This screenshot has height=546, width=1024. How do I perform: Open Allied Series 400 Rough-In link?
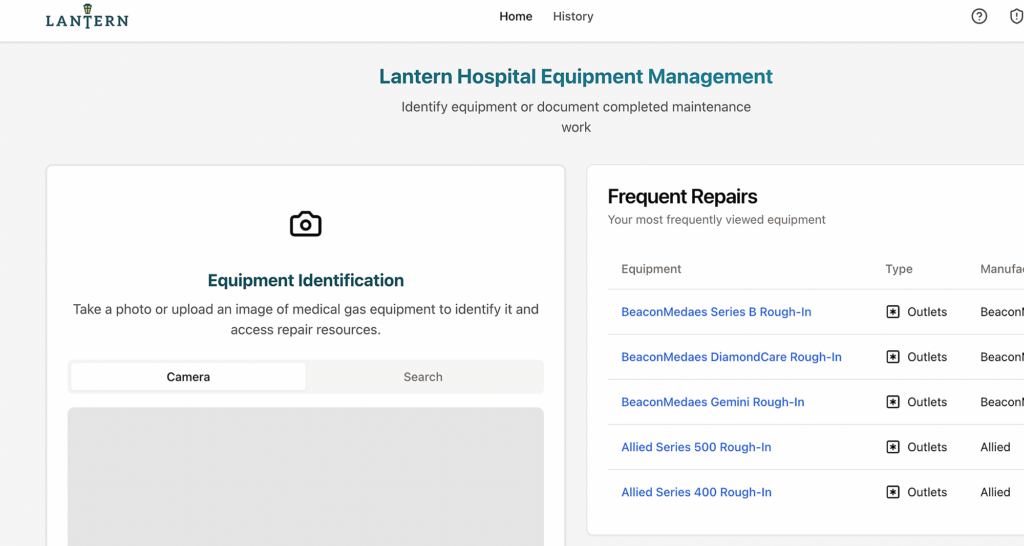tap(696, 492)
